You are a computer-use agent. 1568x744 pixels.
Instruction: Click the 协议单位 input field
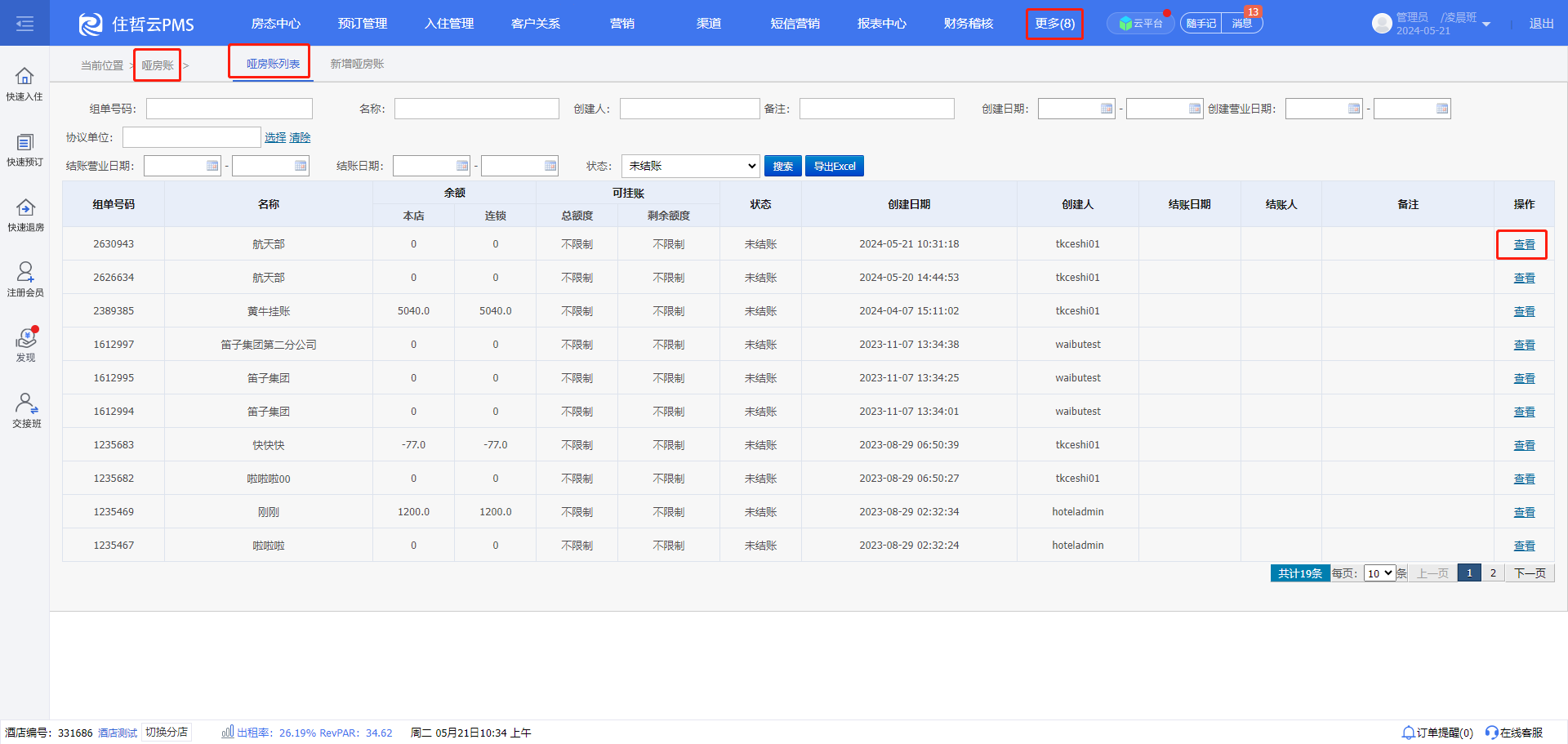tap(192, 137)
